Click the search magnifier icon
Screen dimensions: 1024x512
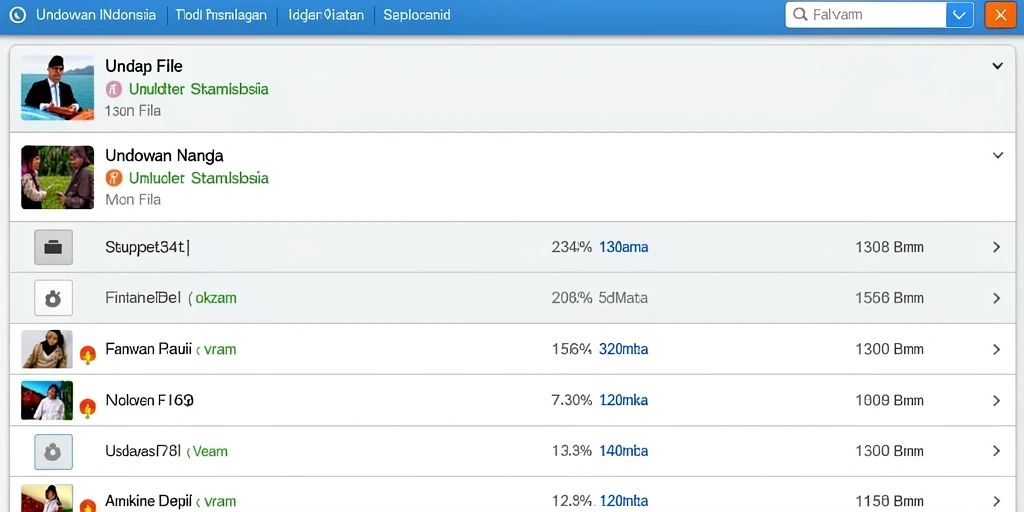pyautogui.click(x=799, y=14)
